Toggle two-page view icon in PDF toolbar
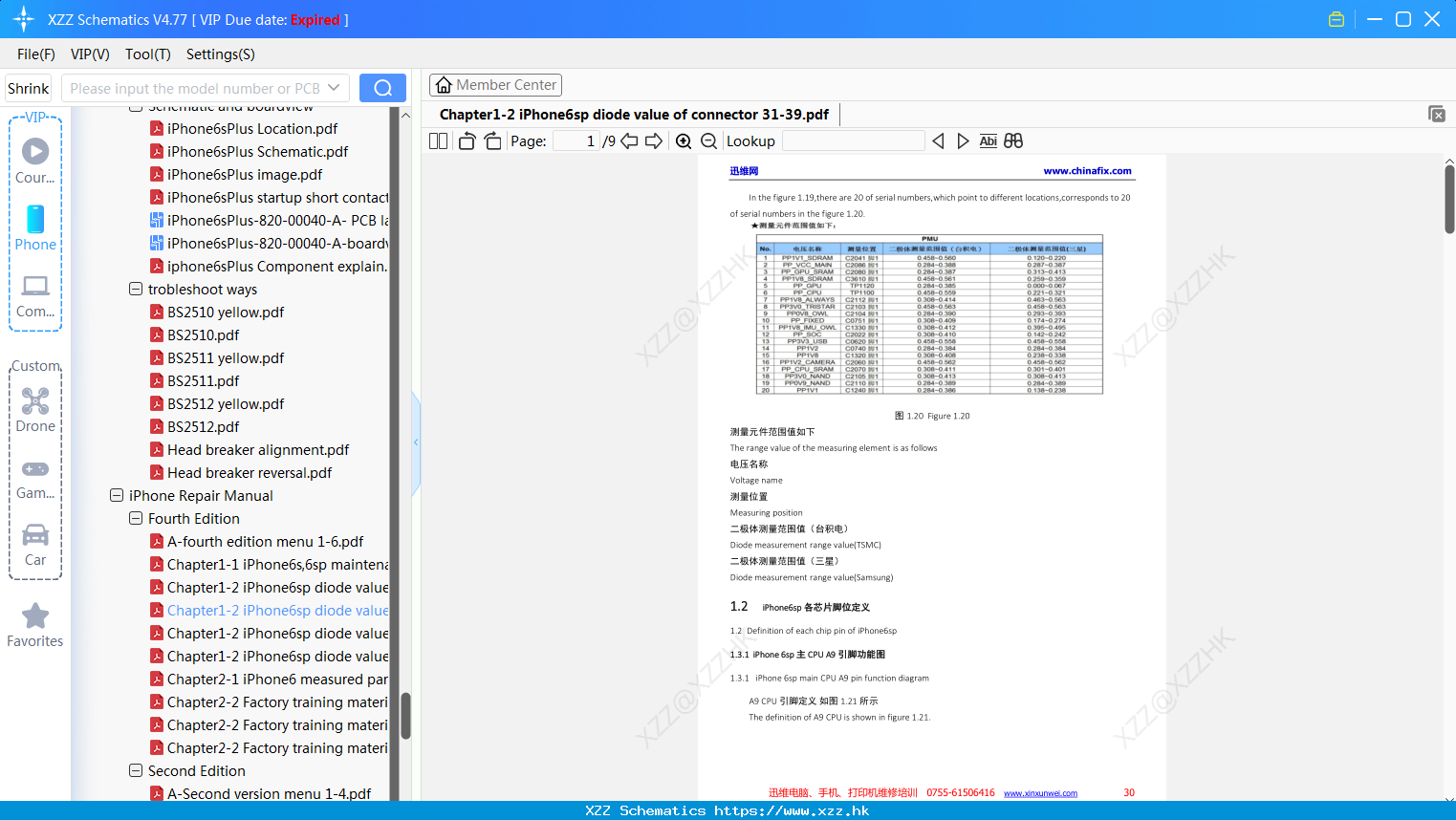 tap(438, 140)
